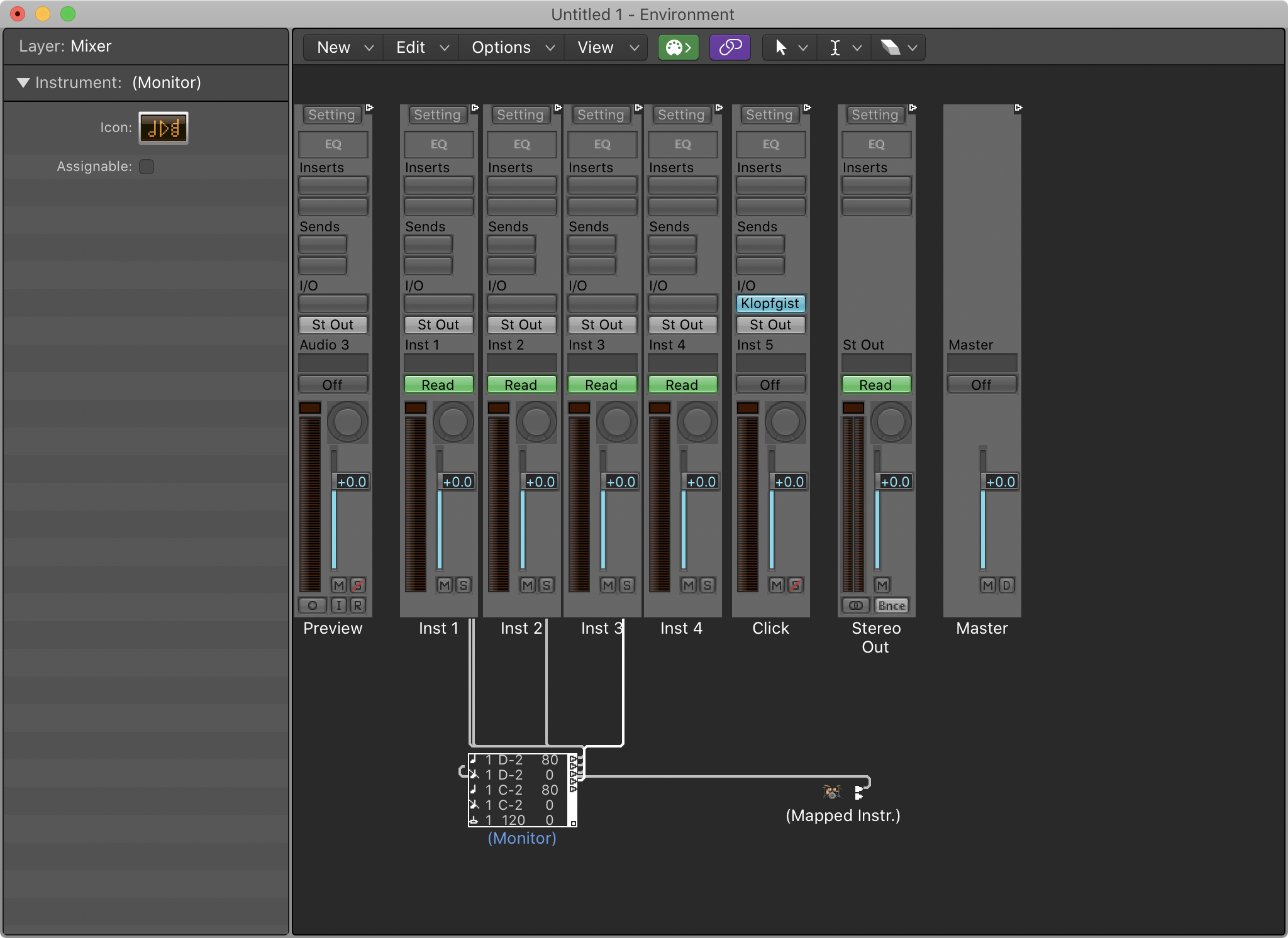
Task: Click the MIDI color palette icon
Action: (678, 47)
